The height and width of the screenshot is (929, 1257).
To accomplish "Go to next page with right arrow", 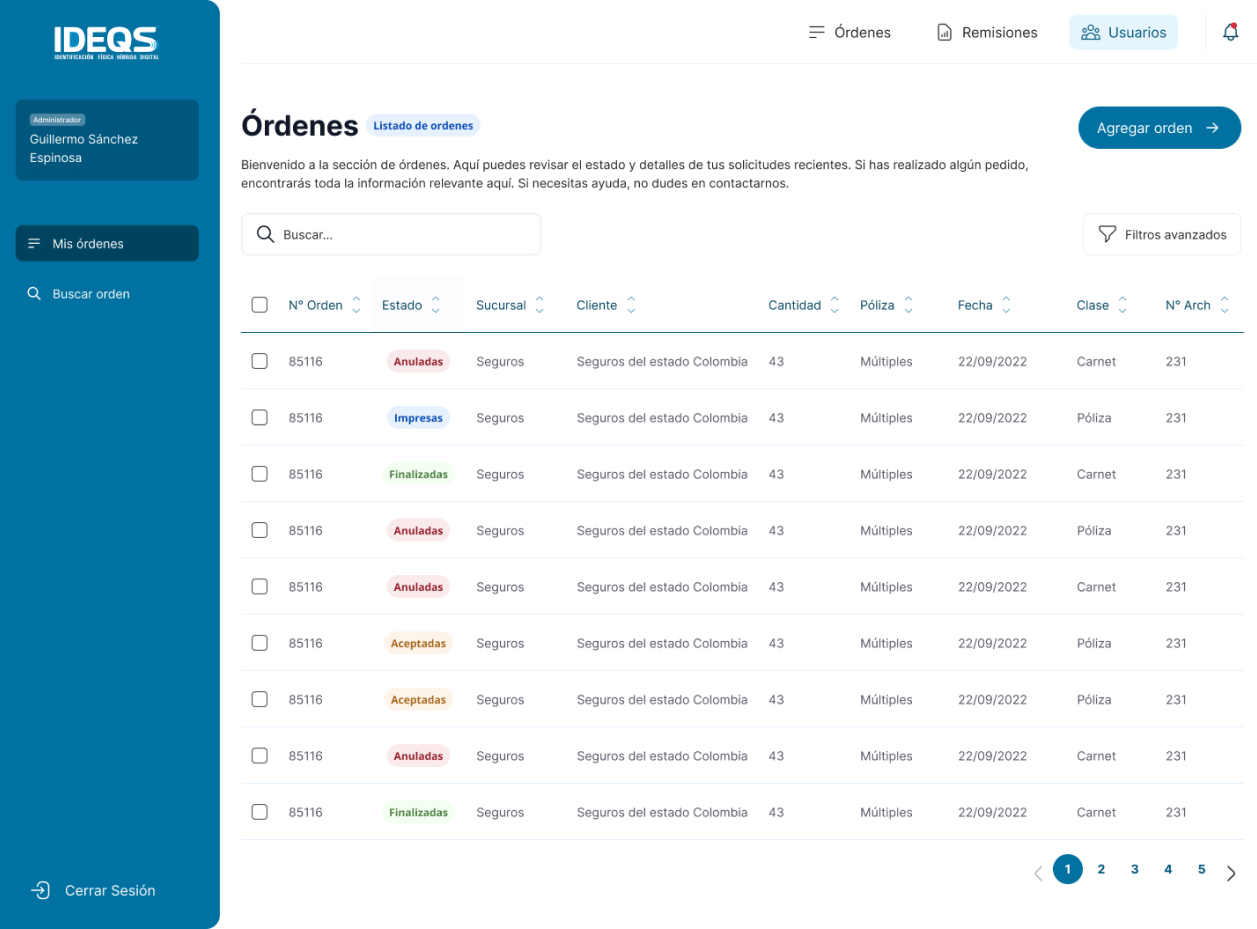I will [1231, 873].
